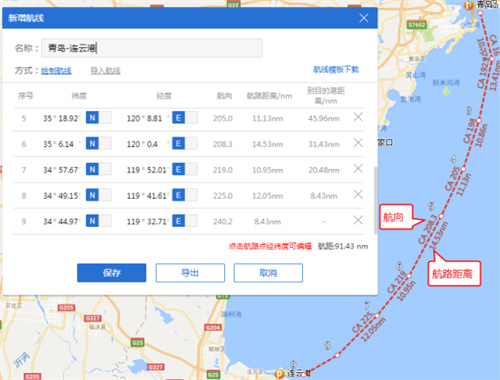Toggle E/W longitude switch in row 6
Image resolution: width=500 pixels, height=380 pixels.
[x=185, y=143]
